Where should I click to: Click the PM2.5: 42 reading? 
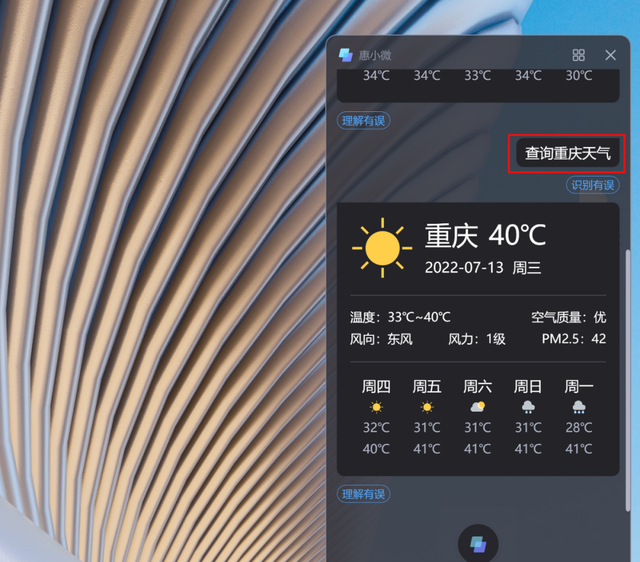(x=574, y=339)
